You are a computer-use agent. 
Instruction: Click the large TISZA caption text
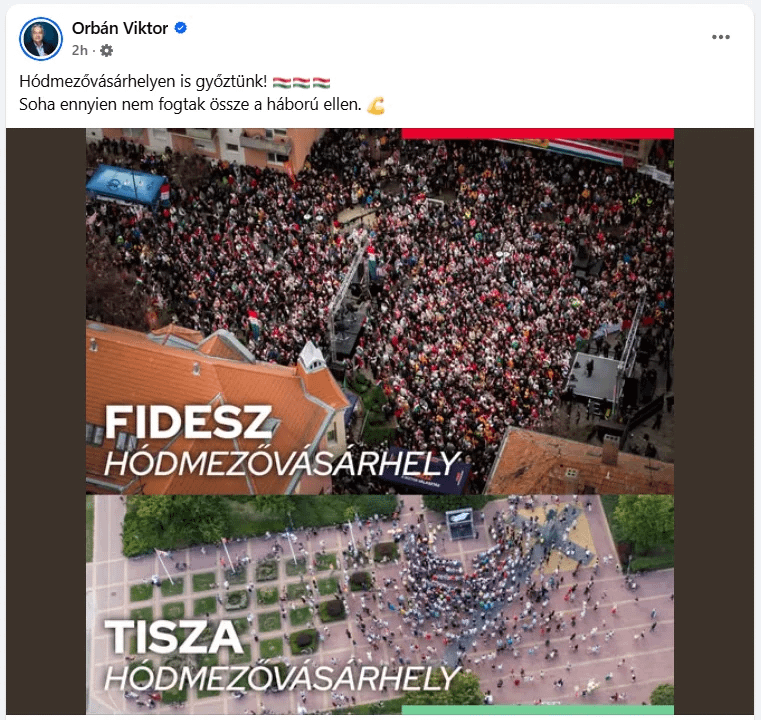[174, 637]
